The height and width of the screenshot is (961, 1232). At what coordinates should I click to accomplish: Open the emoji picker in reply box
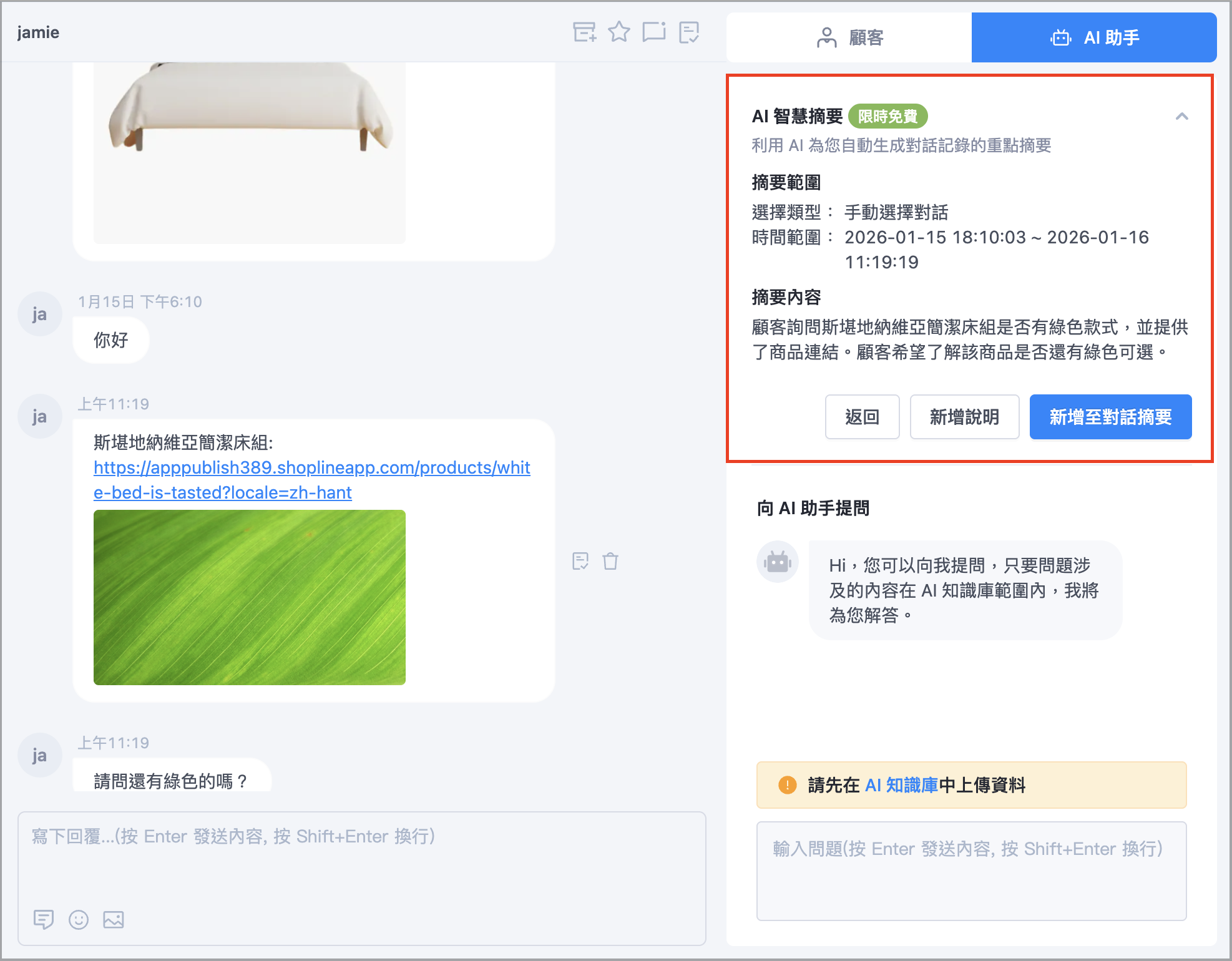pos(79,919)
